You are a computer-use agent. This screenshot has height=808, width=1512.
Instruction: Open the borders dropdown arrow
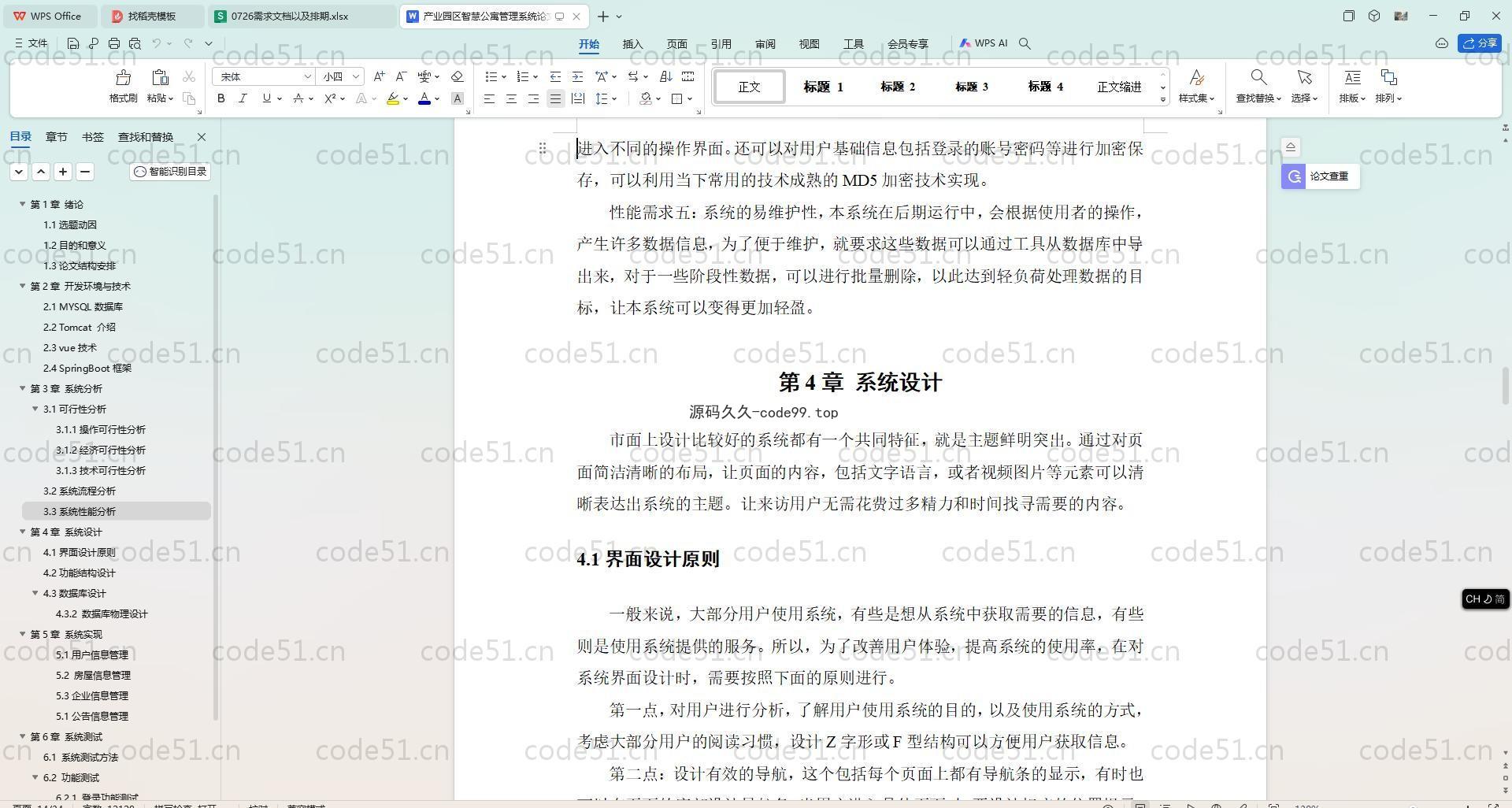pyautogui.click(x=690, y=99)
